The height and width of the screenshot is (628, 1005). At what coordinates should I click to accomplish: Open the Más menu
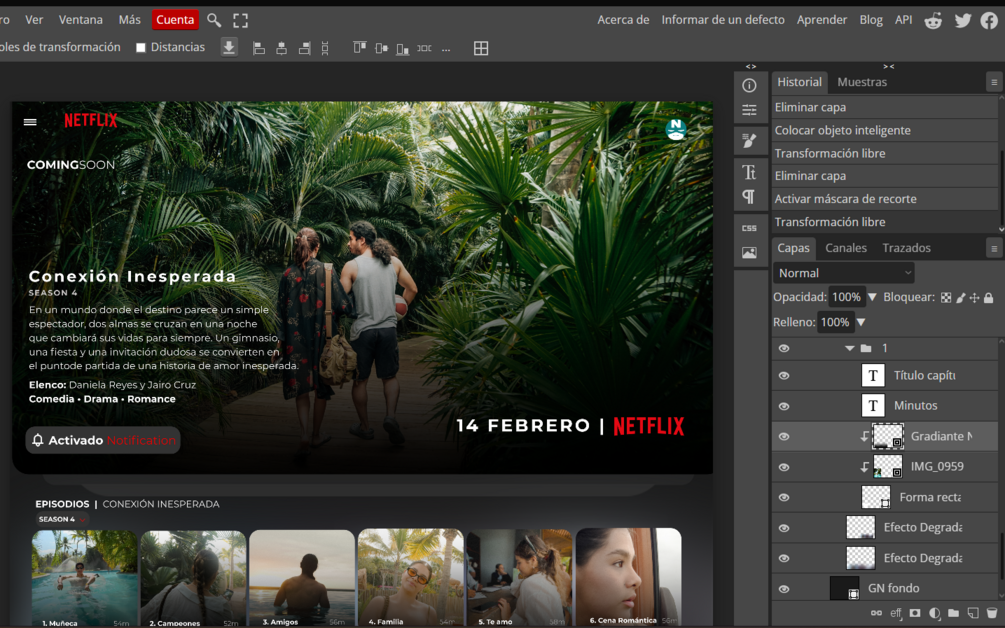pyautogui.click(x=129, y=20)
